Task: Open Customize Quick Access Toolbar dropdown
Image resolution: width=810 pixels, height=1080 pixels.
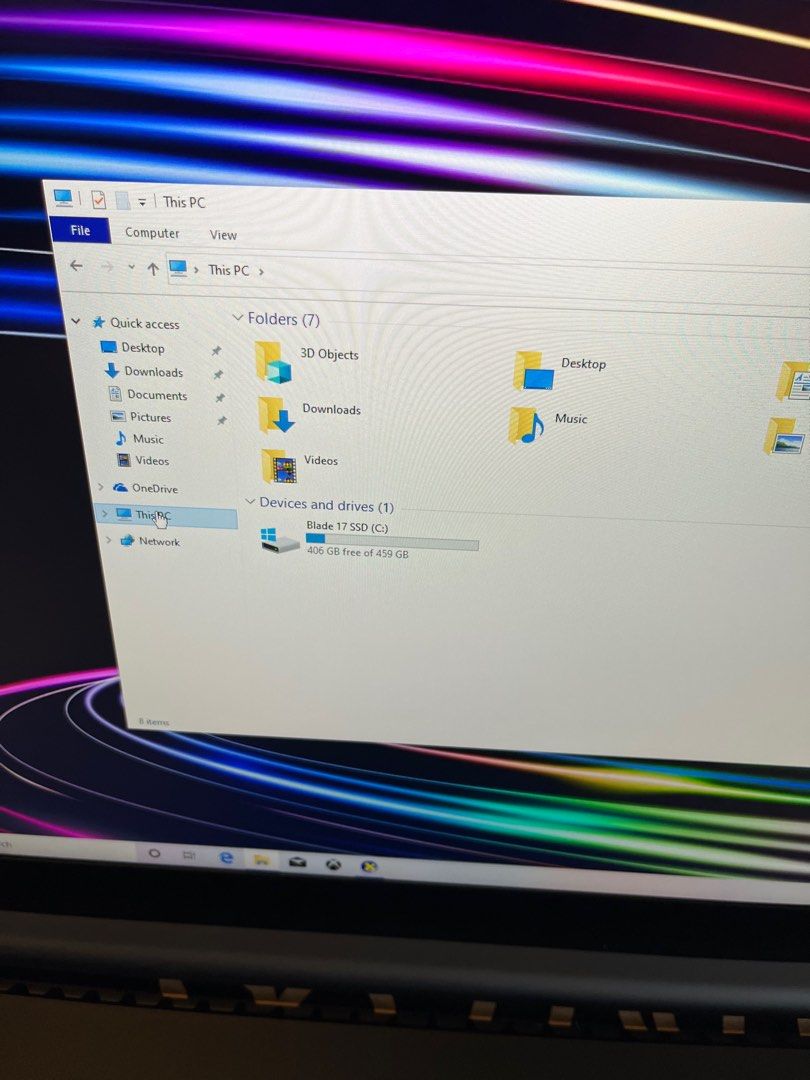Action: tap(142, 202)
